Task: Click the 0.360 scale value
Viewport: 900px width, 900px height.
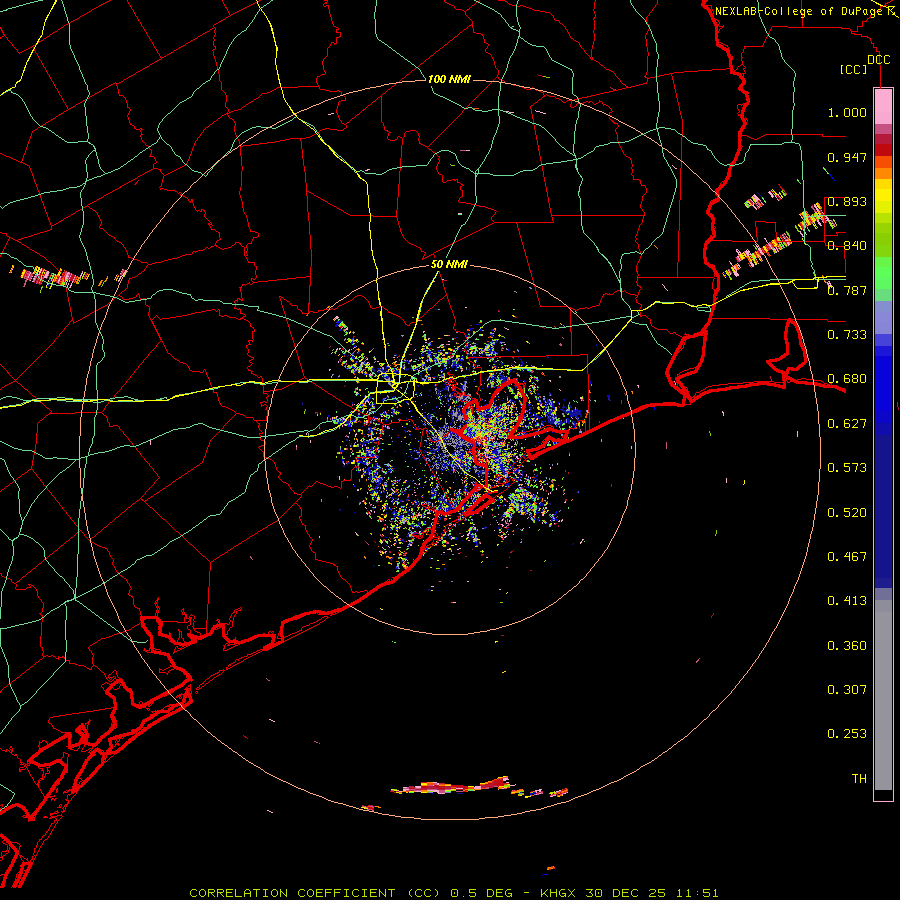Action: pyautogui.click(x=847, y=646)
